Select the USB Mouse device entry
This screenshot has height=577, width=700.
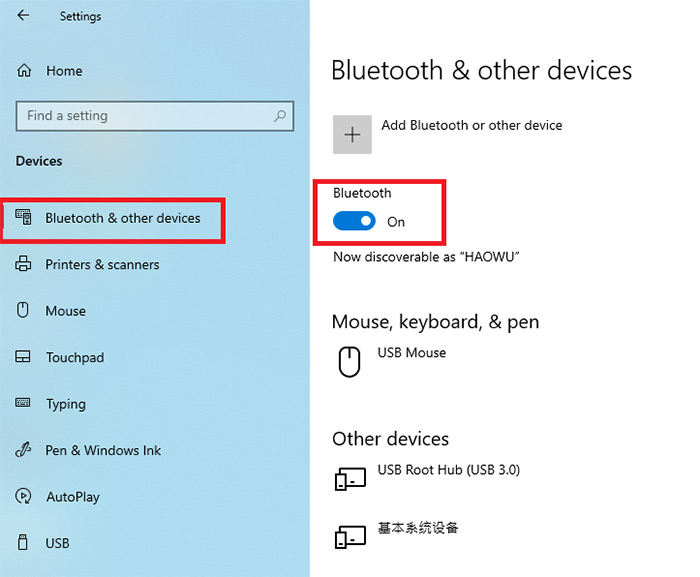coord(412,353)
